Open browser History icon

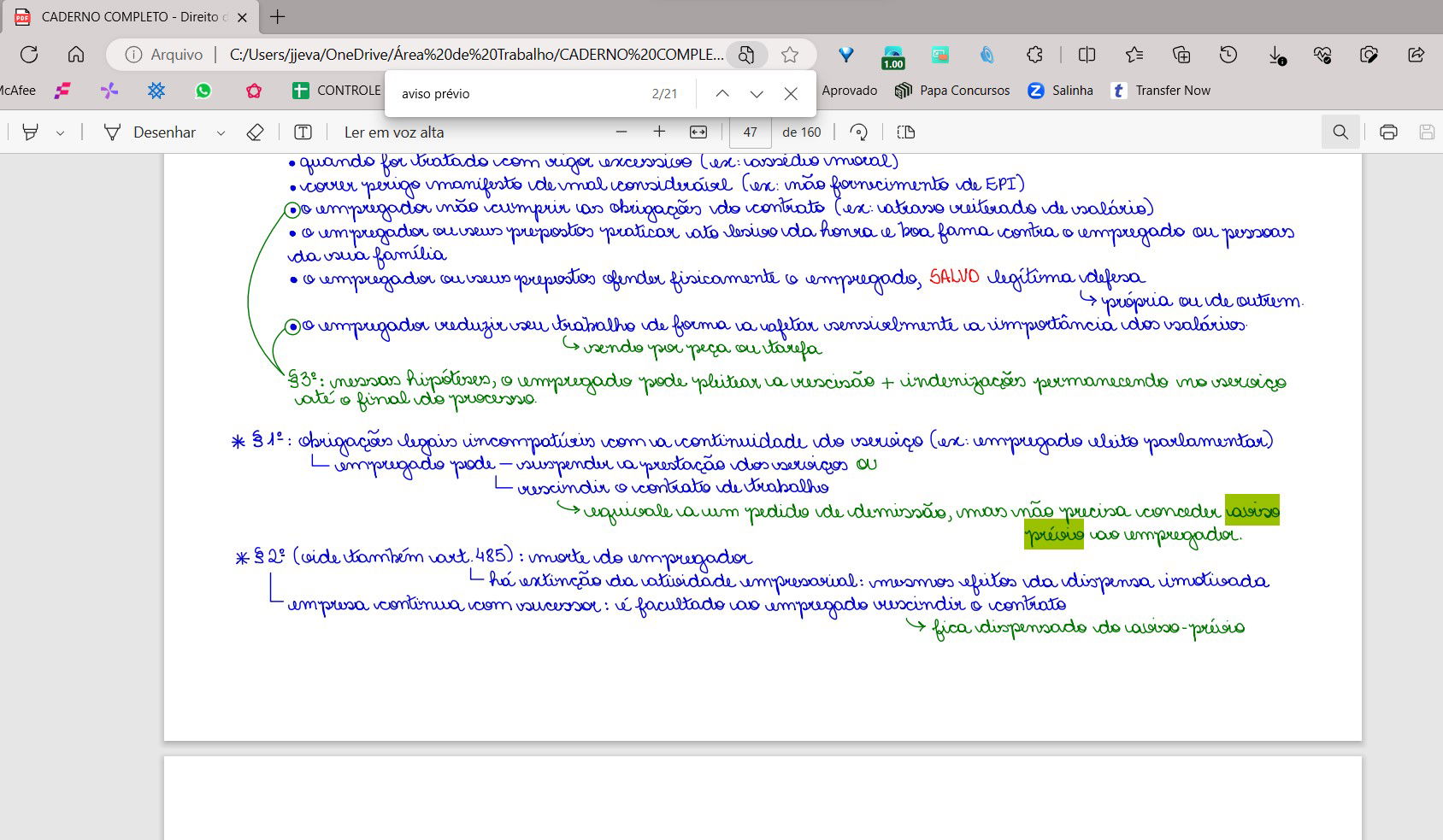coord(1228,56)
